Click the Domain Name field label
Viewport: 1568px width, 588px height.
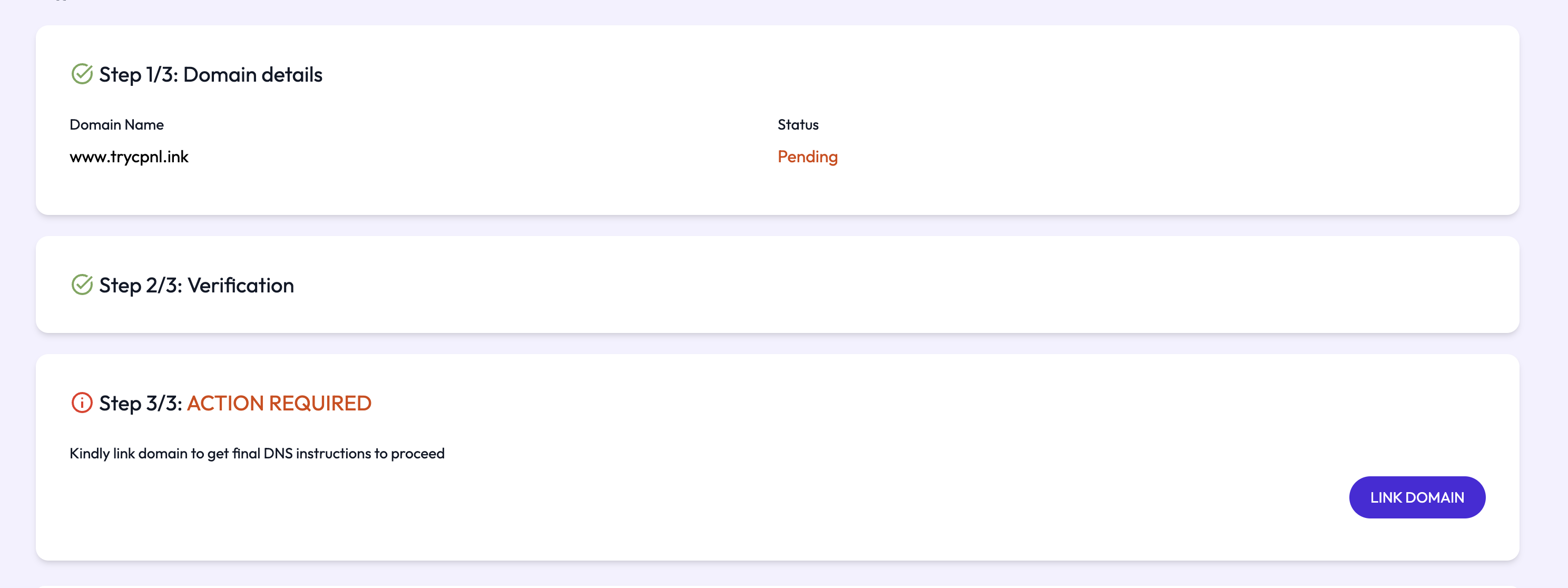[x=116, y=125]
